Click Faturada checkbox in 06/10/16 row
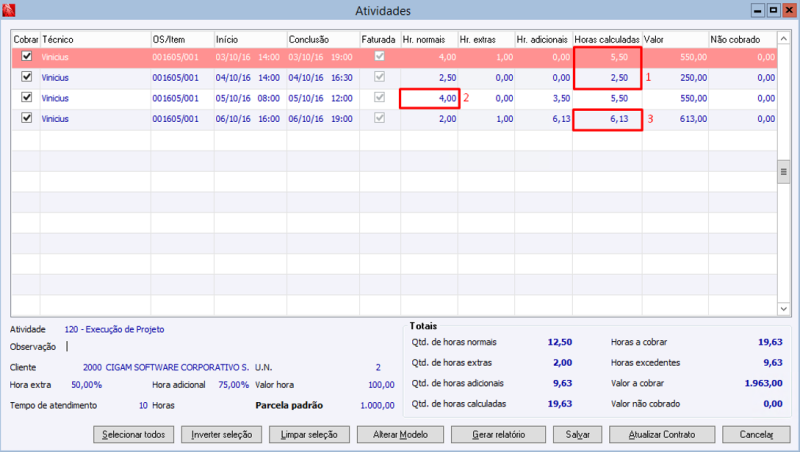 (380, 118)
